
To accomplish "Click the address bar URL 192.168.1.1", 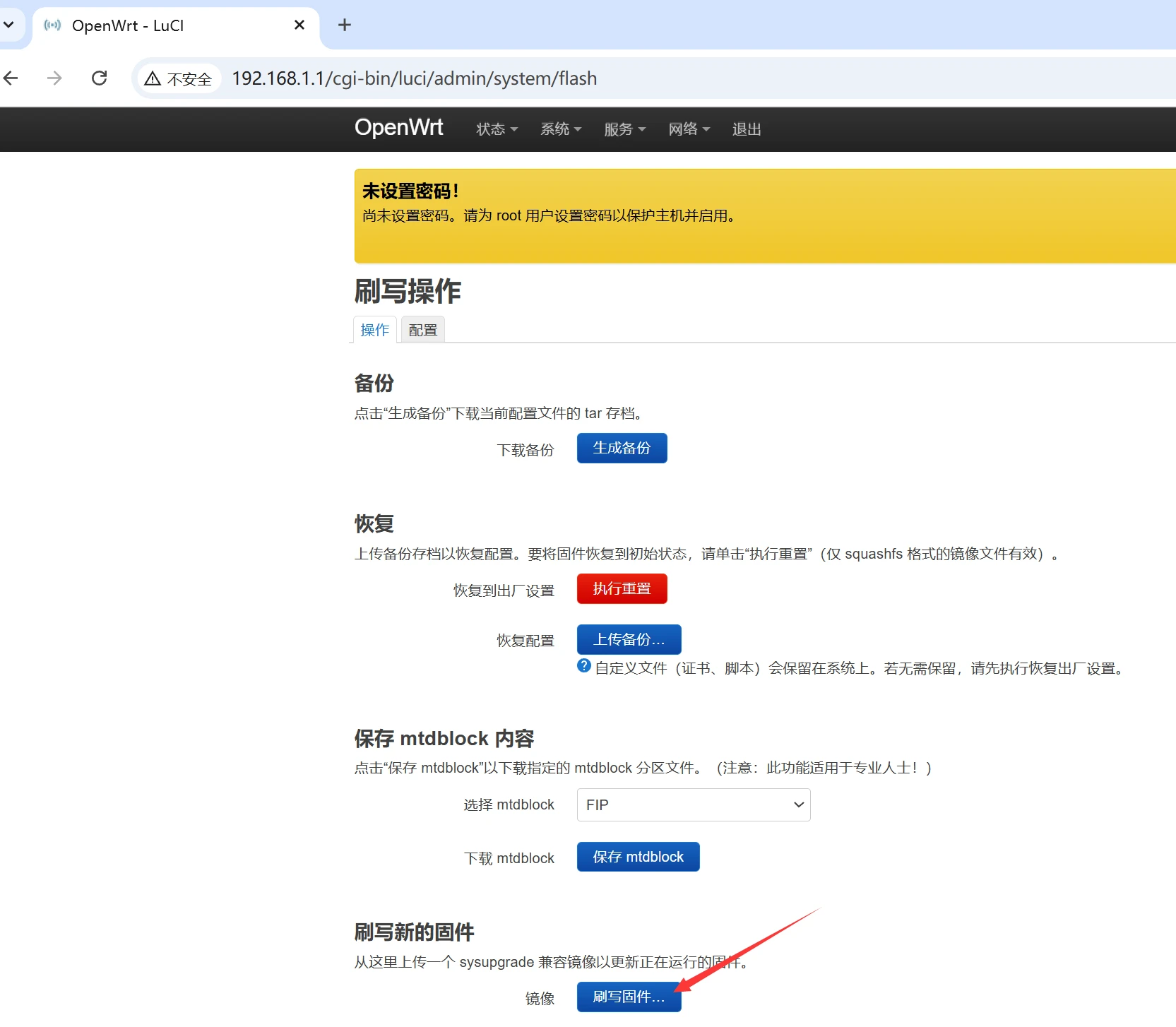I will (x=415, y=78).
